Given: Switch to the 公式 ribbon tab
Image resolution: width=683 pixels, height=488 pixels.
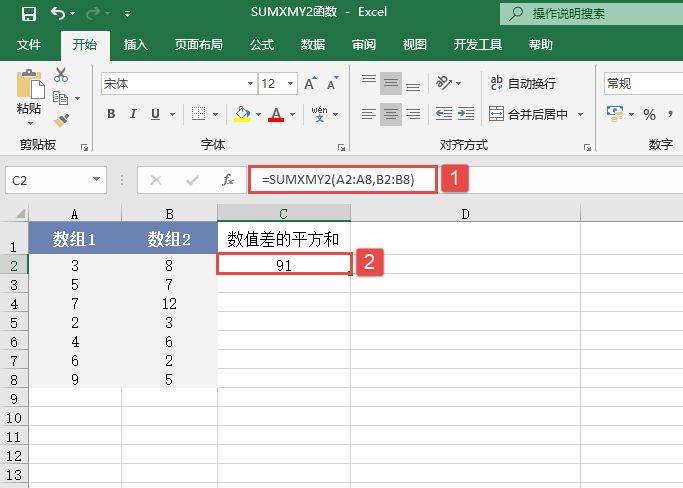Looking at the screenshot, I should [x=262, y=44].
